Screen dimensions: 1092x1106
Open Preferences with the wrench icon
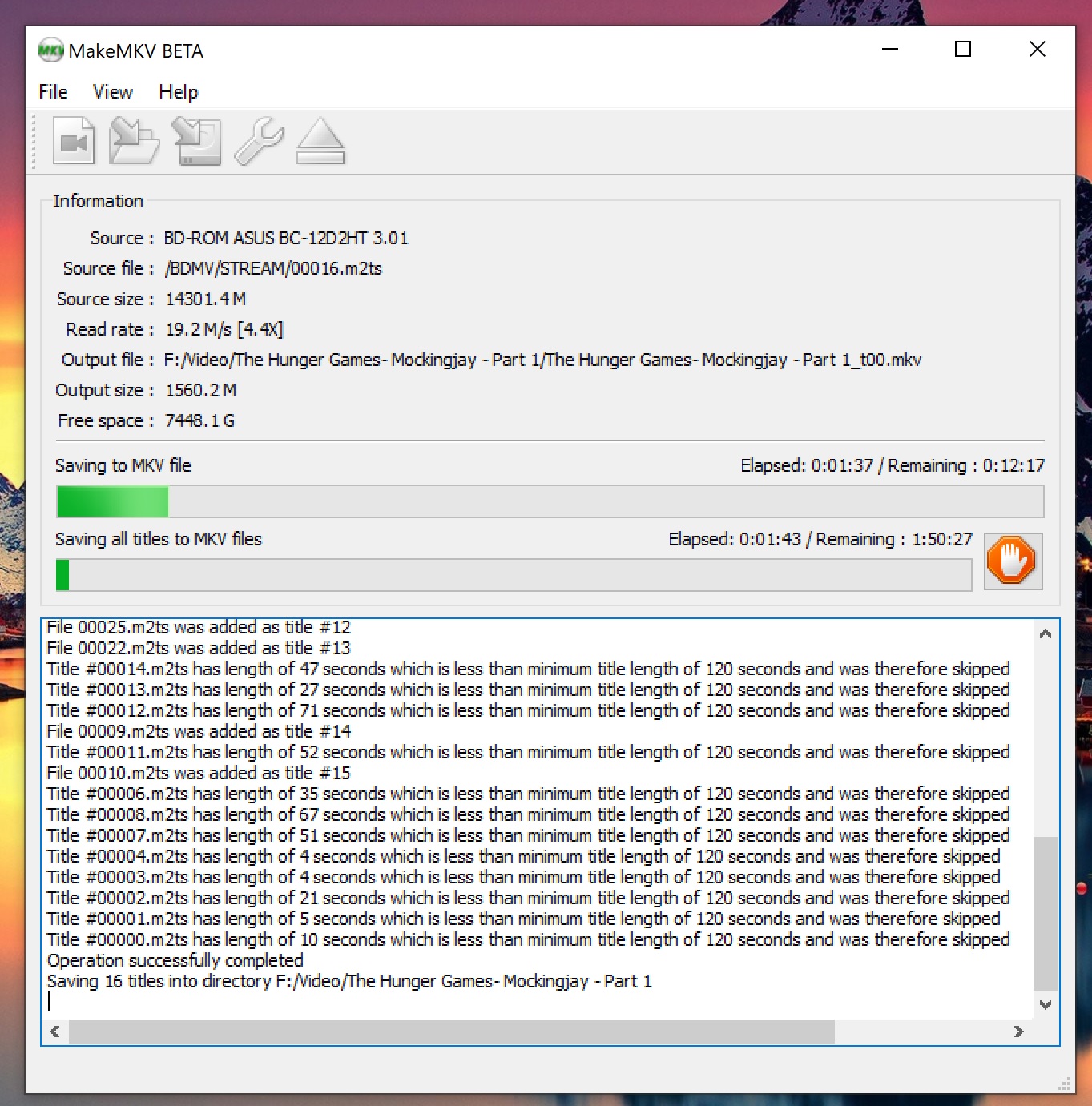coord(259,141)
